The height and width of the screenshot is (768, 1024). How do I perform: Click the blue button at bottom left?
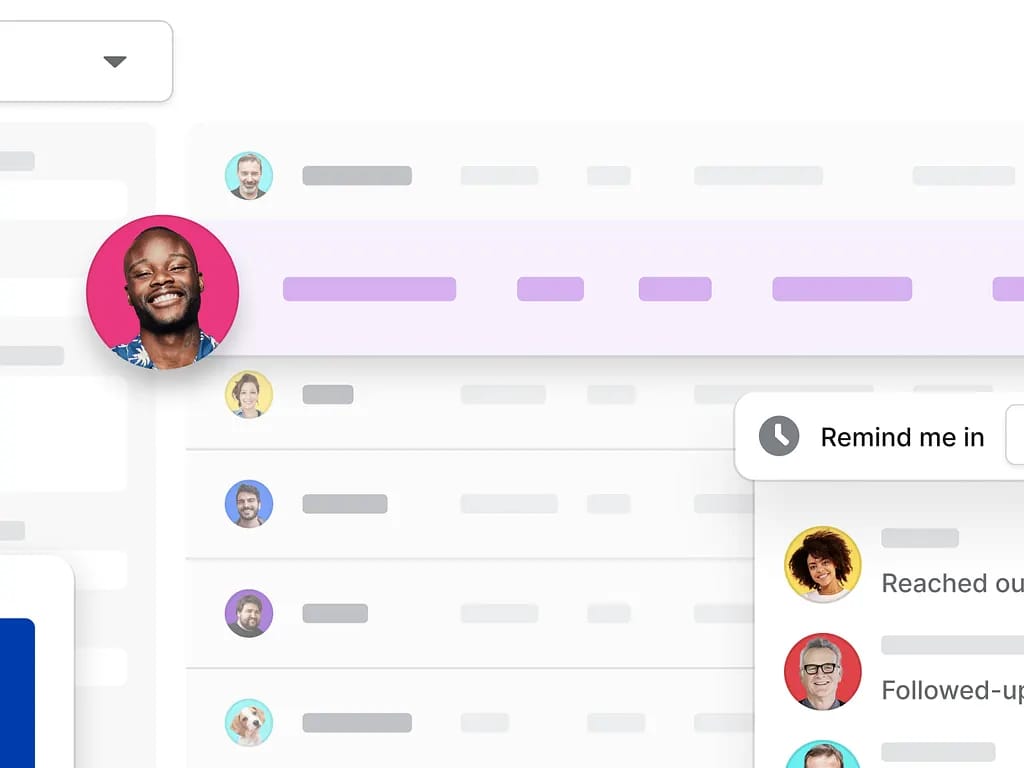point(17,693)
